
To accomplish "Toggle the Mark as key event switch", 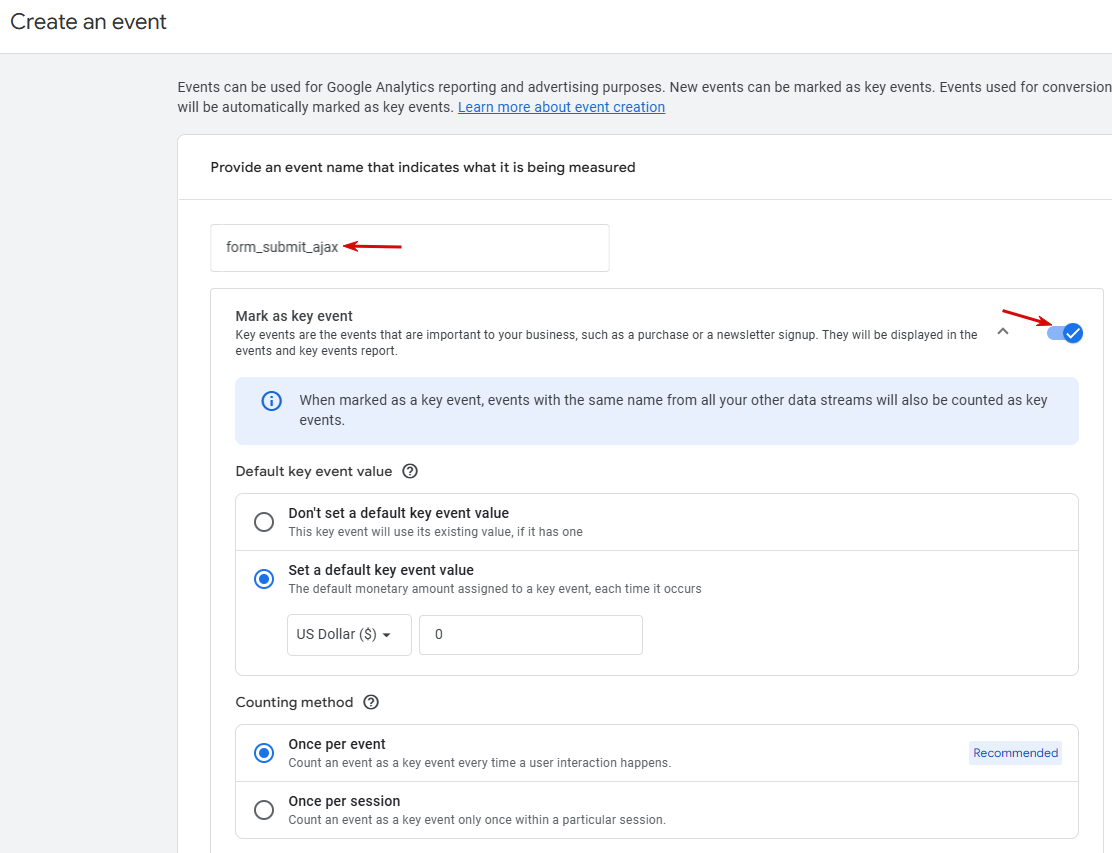I will coord(1065,333).
